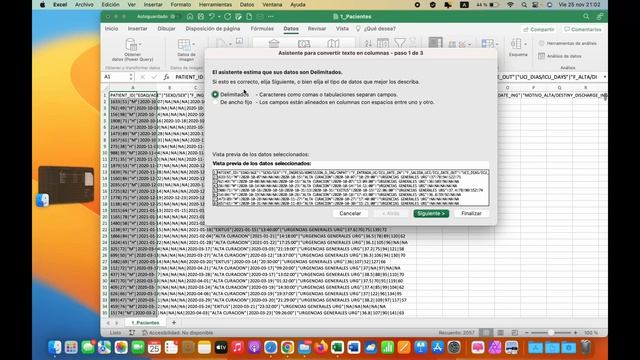The image size is (640, 360).
Task: Click the redo icon in title bar
Action: point(227,17)
